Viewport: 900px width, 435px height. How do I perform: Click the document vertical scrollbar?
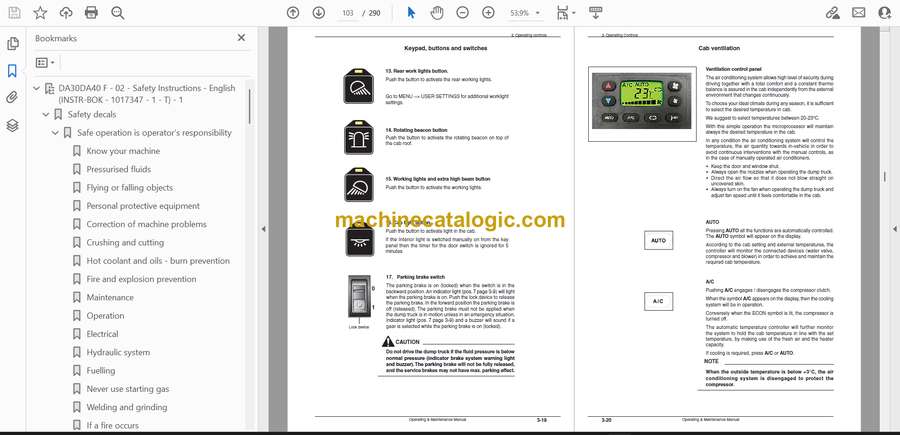pos(885,177)
